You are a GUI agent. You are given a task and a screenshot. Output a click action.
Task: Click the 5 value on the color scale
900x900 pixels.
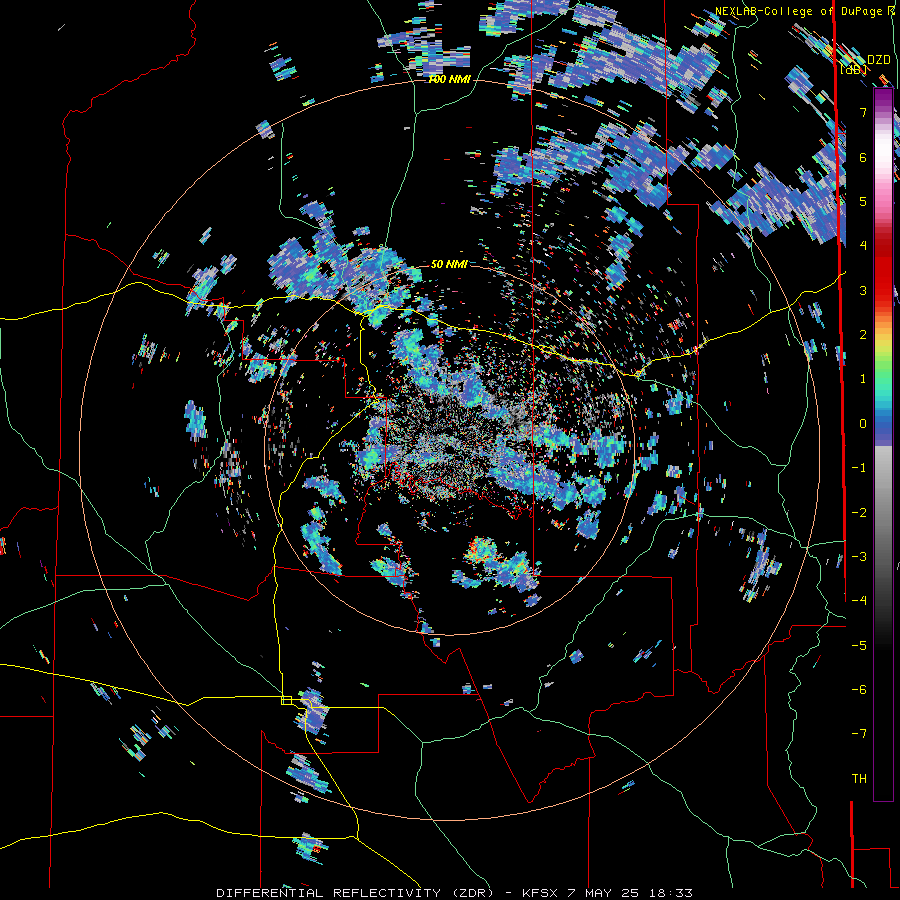point(863,201)
